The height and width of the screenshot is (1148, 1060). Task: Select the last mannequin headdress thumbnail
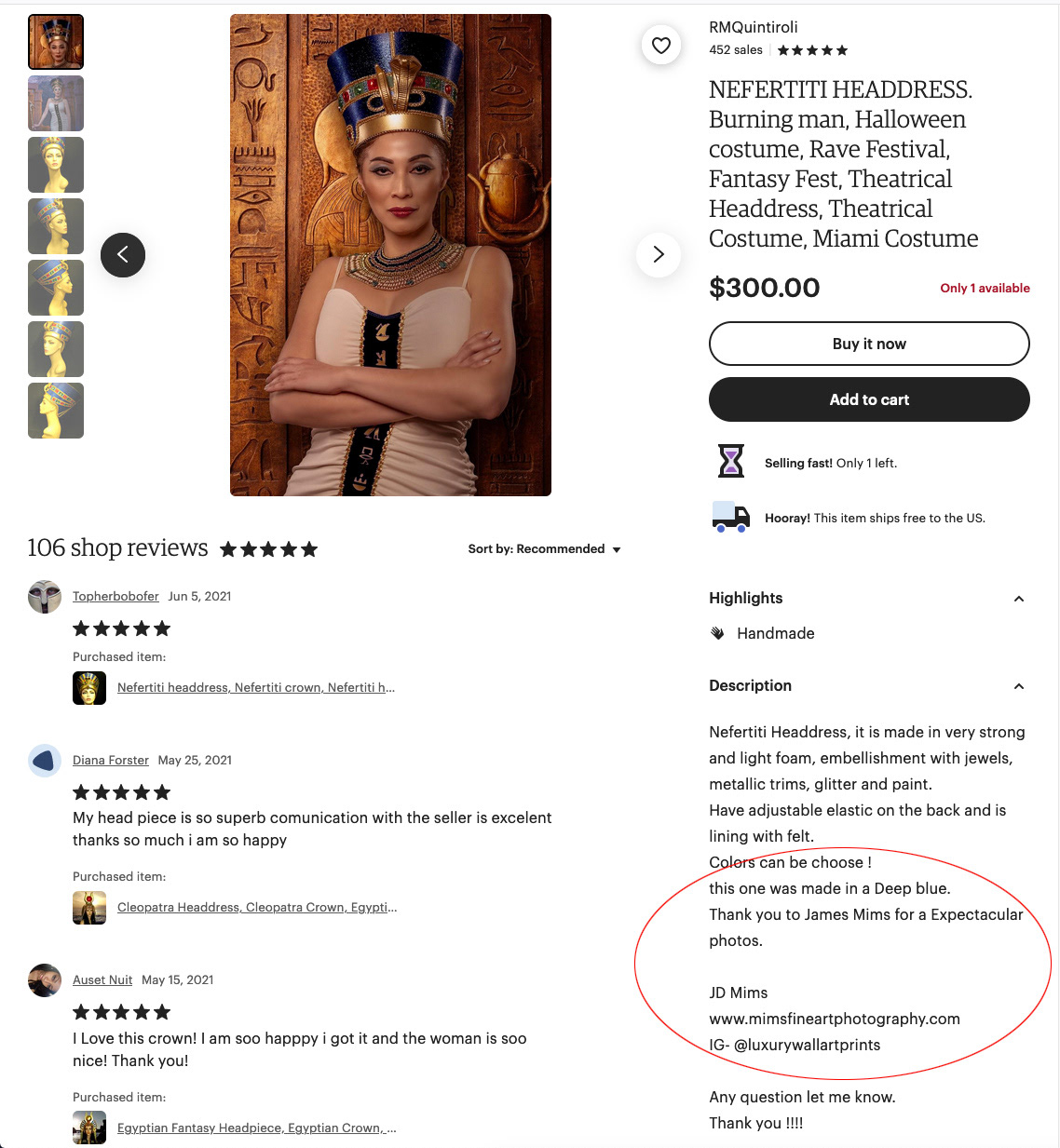click(x=56, y=411)
